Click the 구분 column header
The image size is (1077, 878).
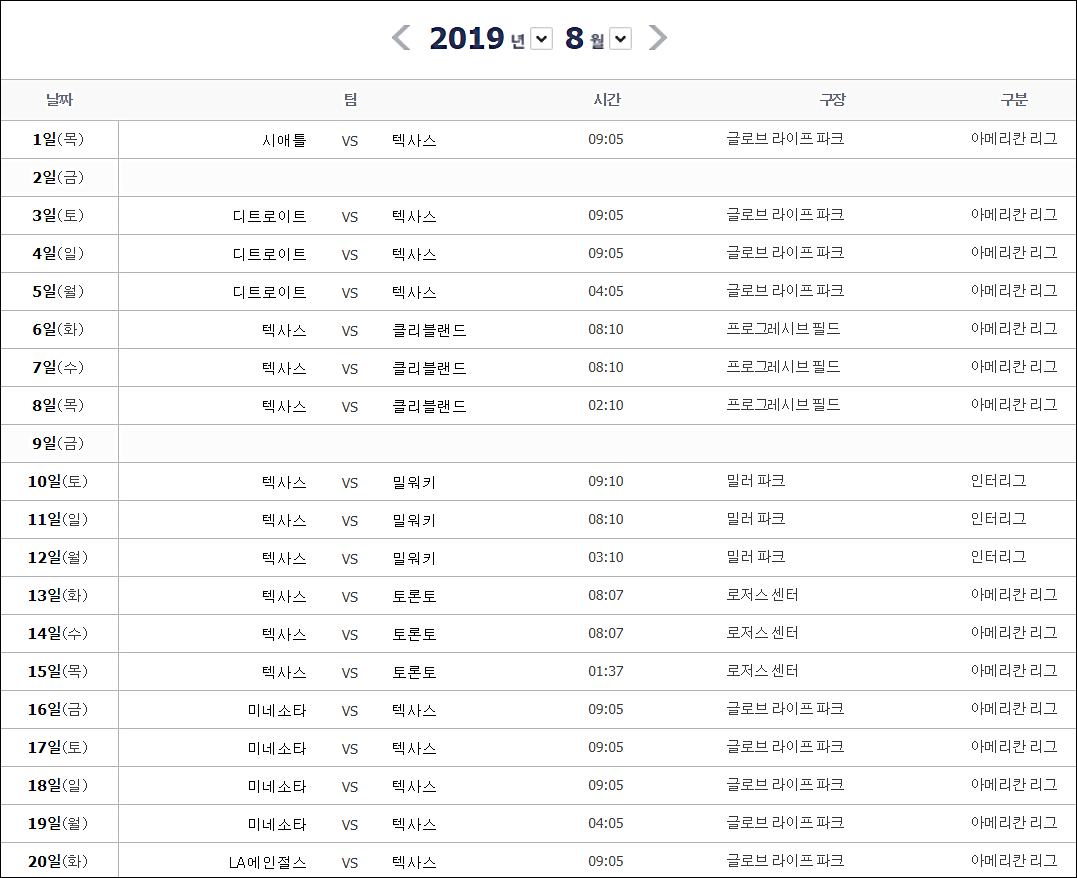click(1014, 100)
